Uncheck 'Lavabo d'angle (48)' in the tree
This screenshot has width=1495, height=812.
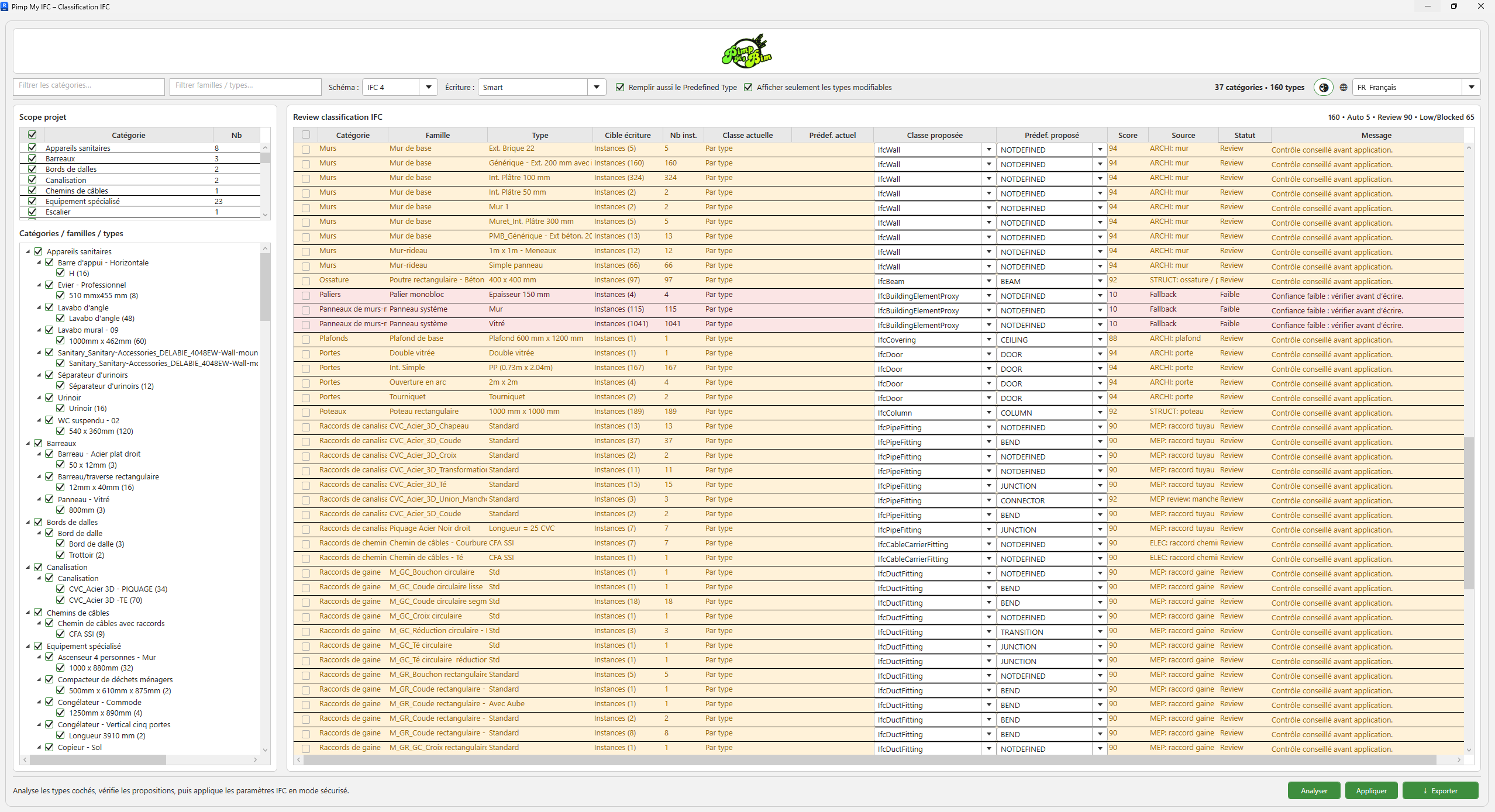[60, 318]
